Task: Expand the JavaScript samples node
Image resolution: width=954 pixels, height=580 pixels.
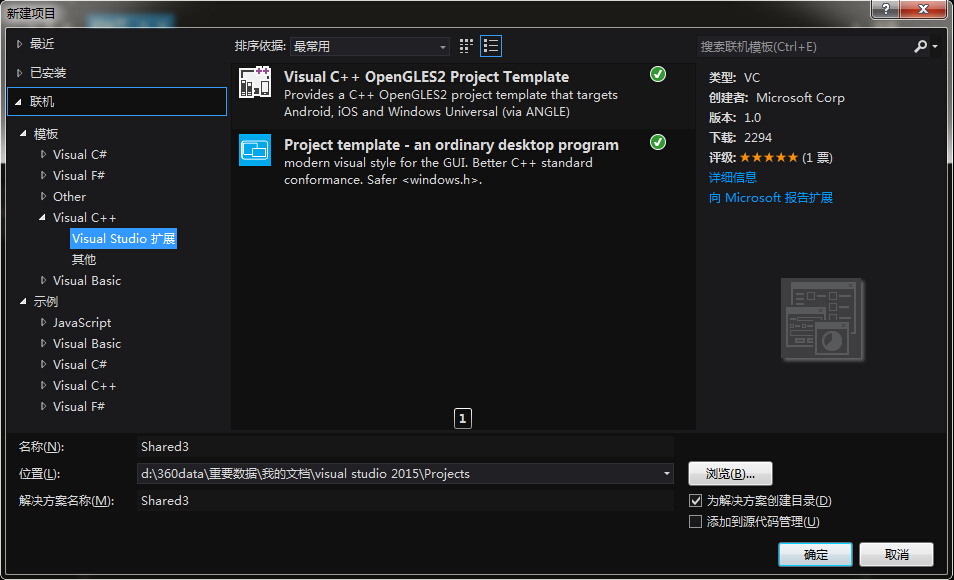Action: click(x=43, y=323)
